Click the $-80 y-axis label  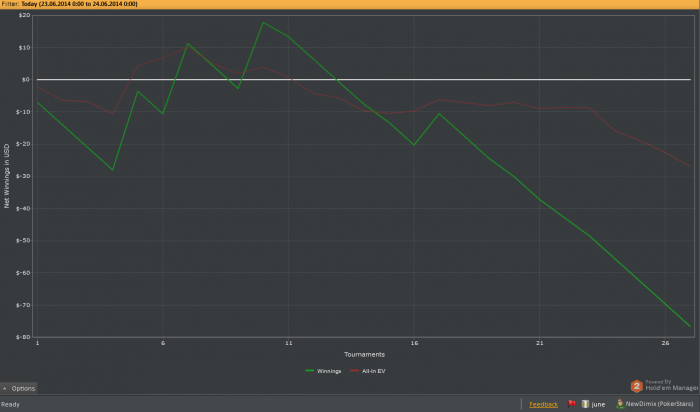23,337
